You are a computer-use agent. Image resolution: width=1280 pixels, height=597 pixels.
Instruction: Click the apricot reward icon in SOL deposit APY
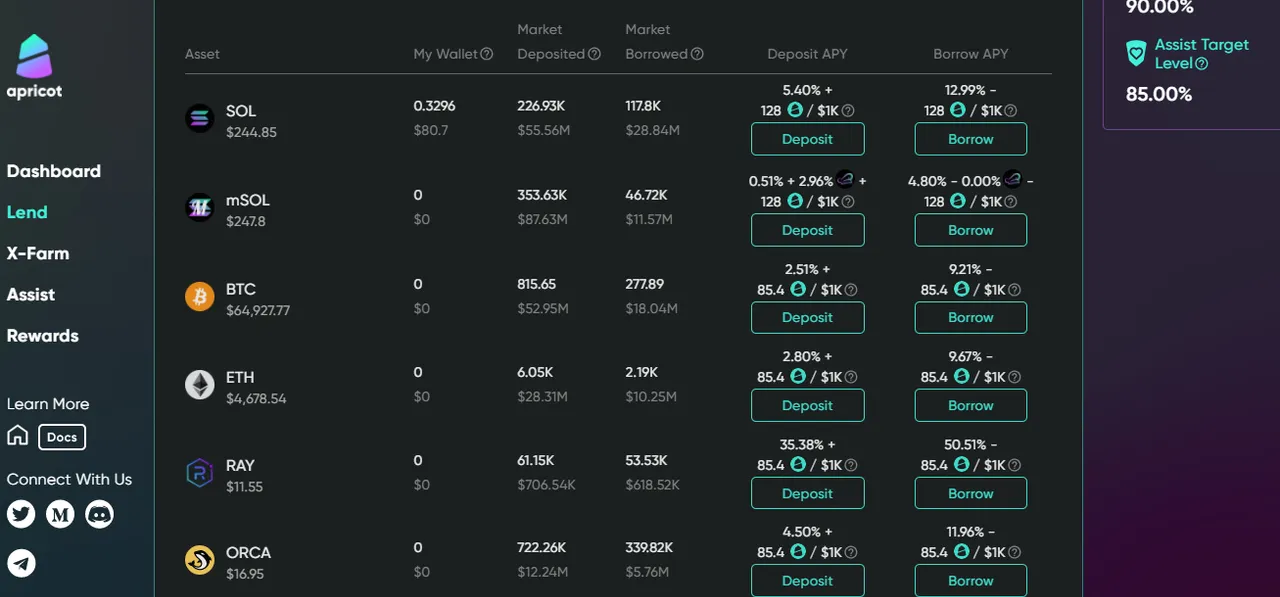pyautogui.click(x=795, y=110)
